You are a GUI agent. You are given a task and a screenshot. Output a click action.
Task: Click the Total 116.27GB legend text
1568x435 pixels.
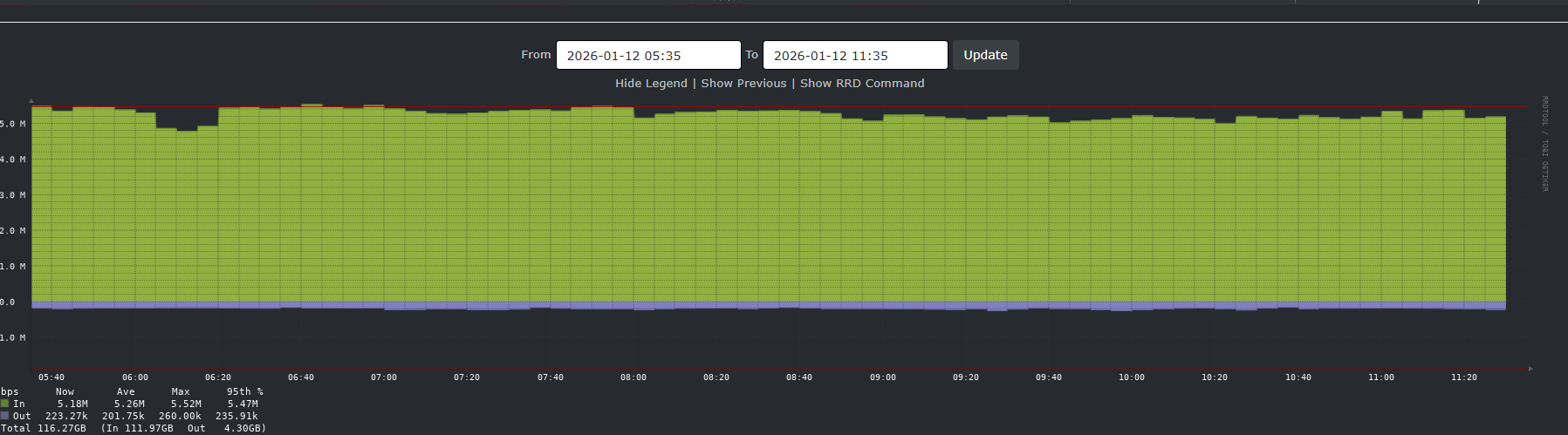tap(44, 428)
